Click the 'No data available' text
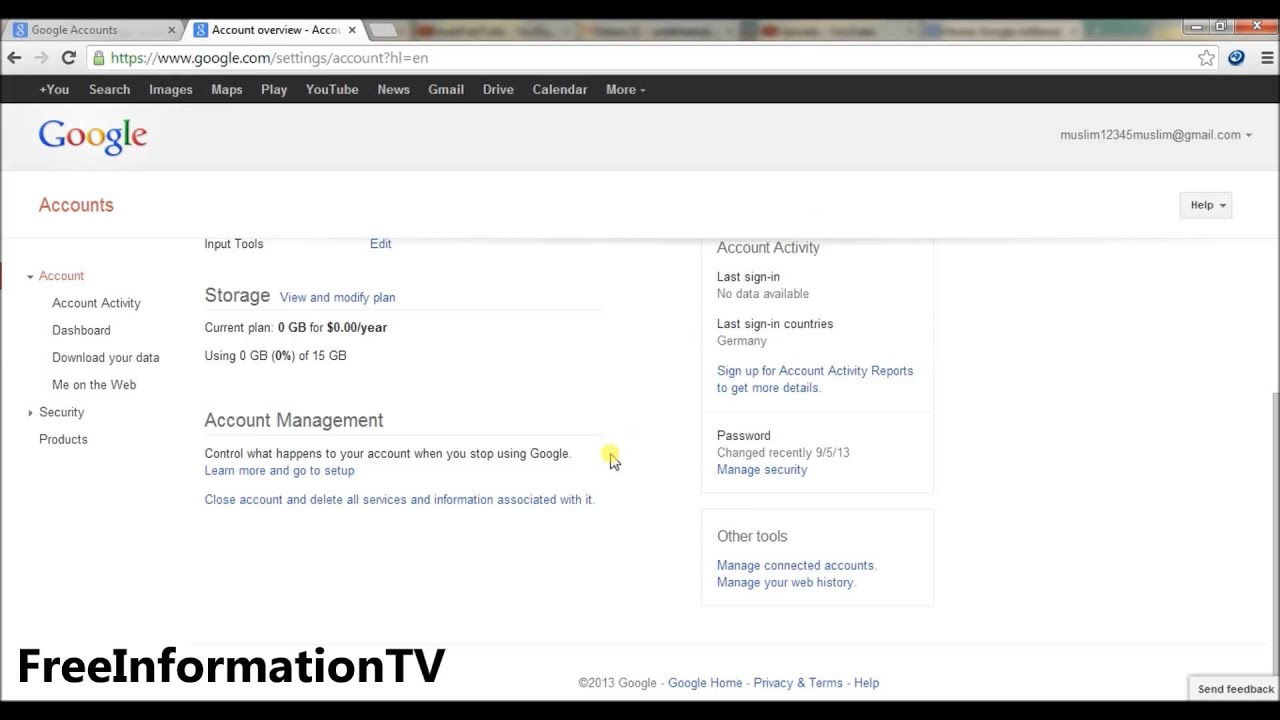The image size is (1280, 720). [763, 294]
